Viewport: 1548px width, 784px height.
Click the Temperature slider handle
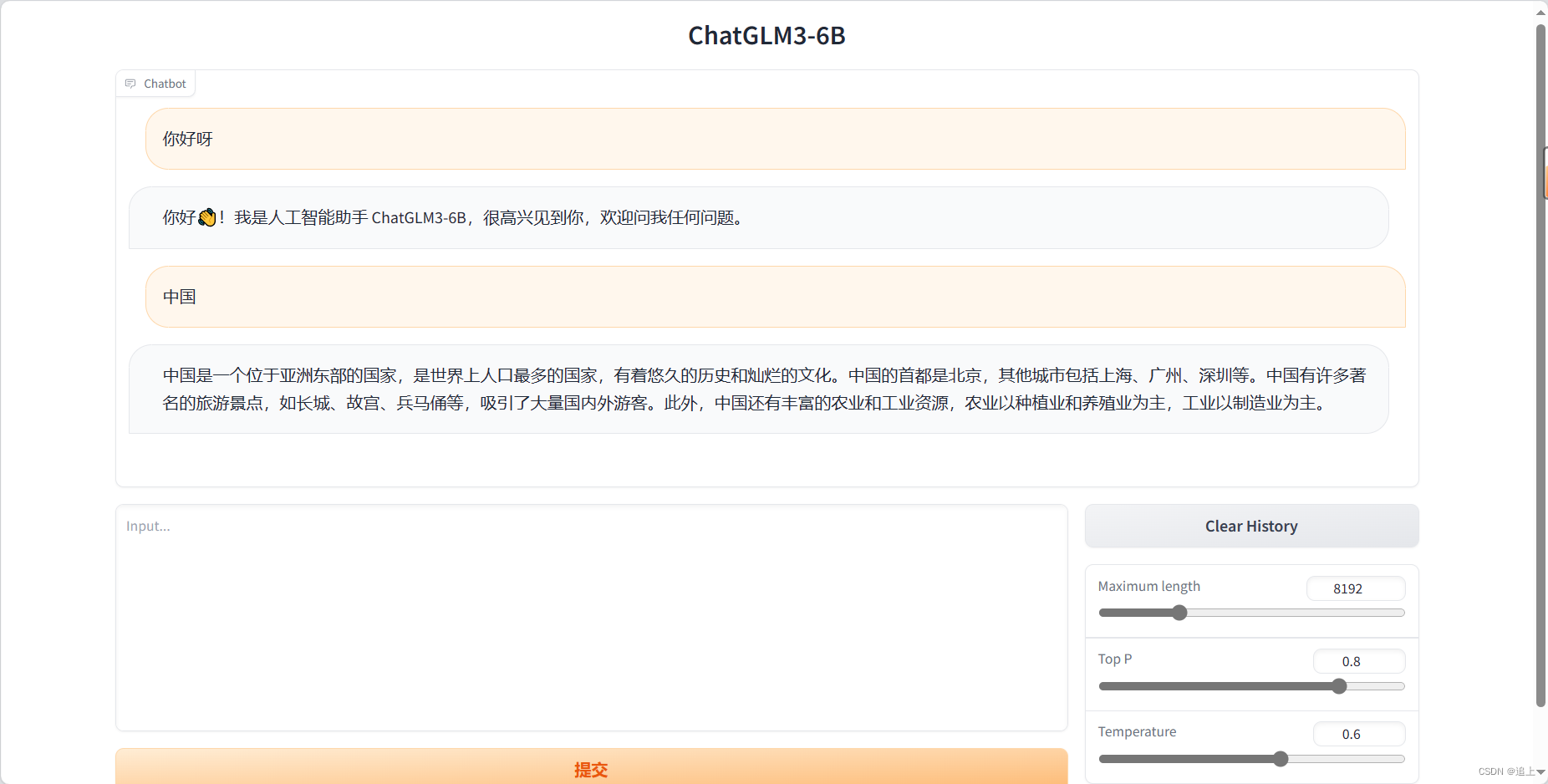[1281, 759]
